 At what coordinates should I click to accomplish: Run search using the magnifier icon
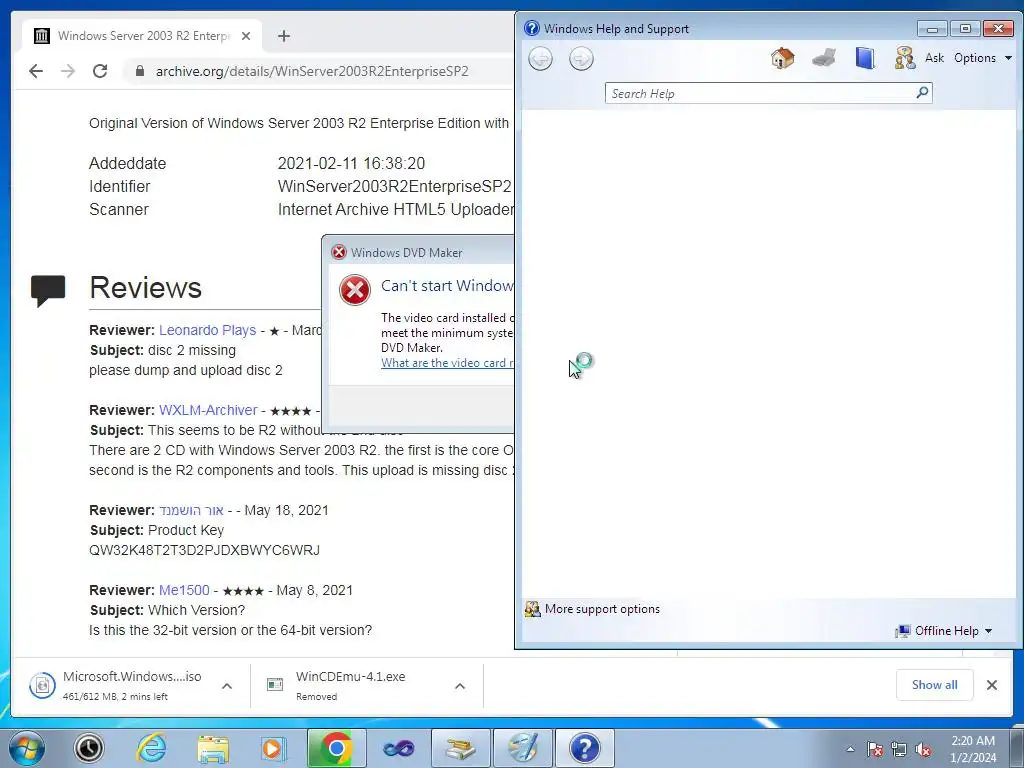[x=922, y=93]
